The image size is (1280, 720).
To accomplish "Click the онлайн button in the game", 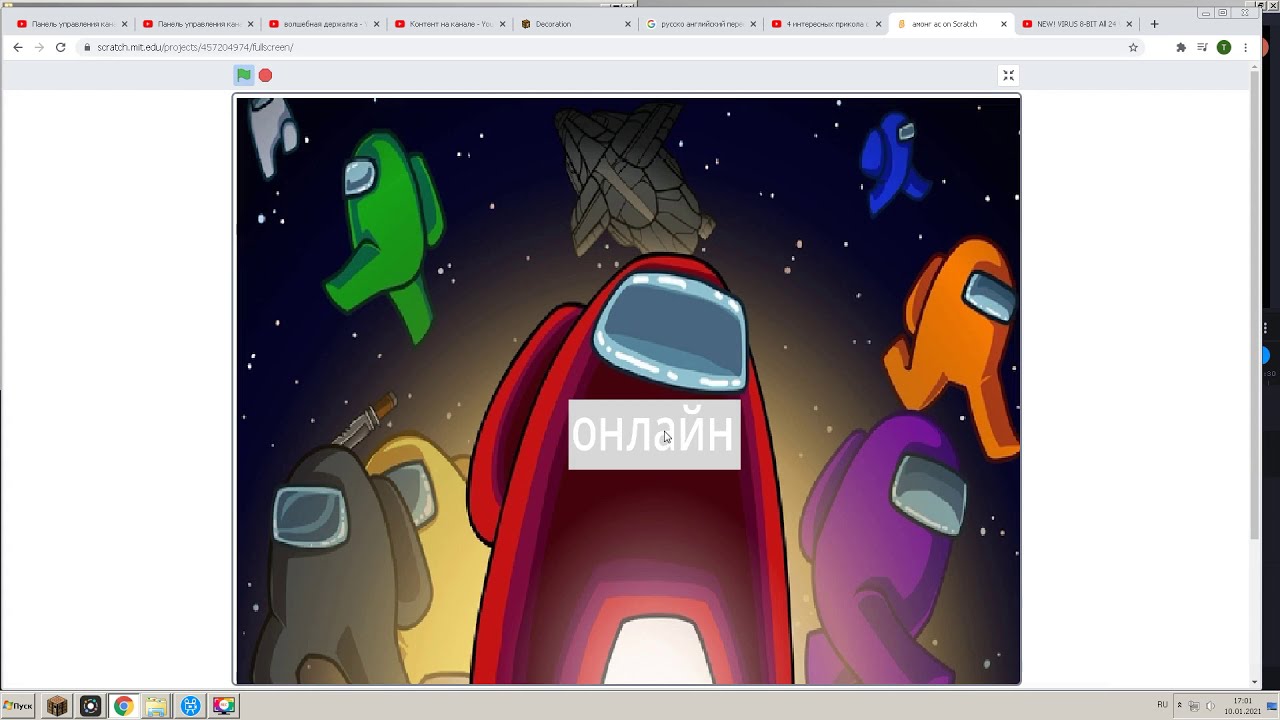I will click(654, 434).
